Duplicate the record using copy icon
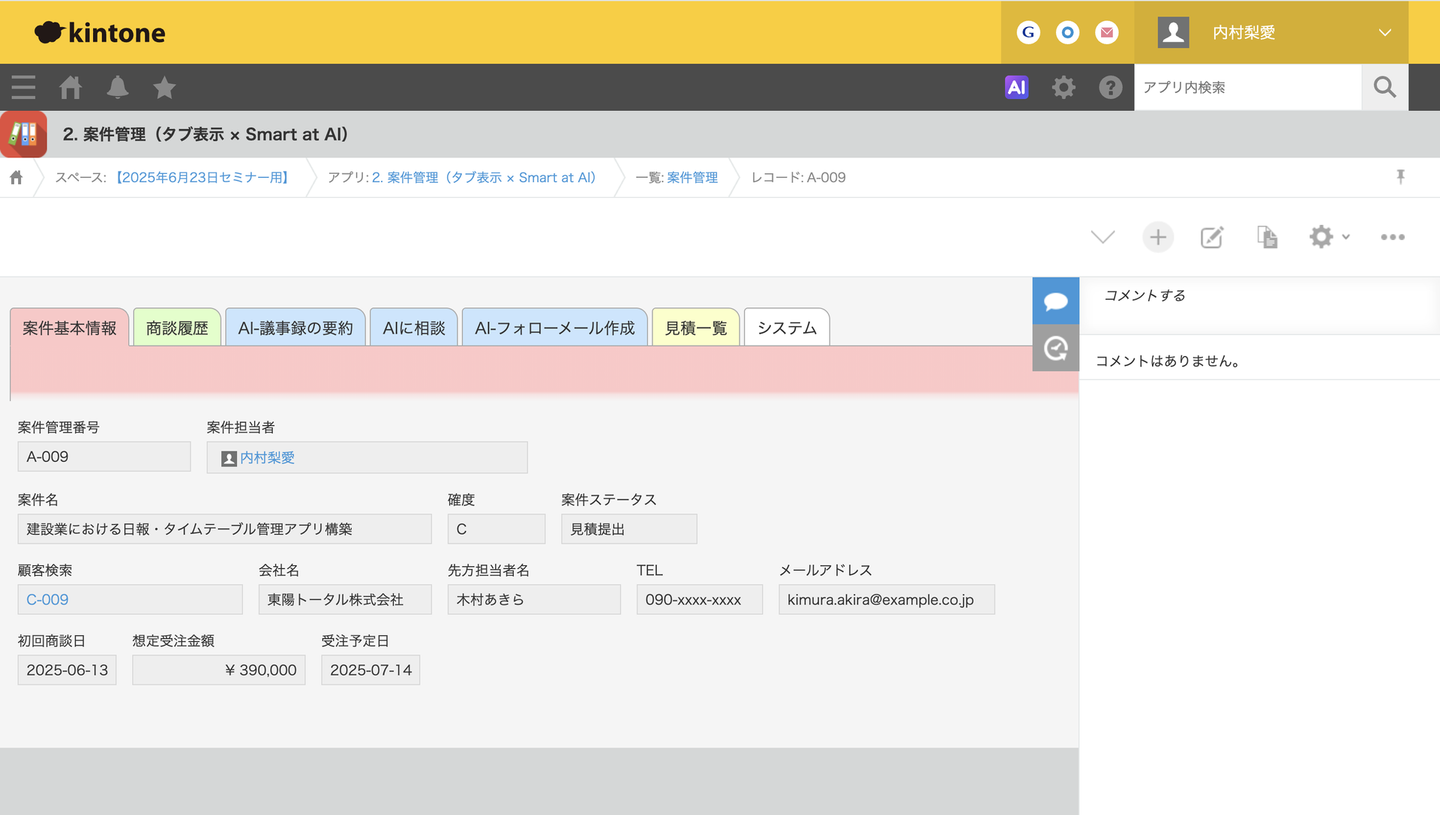This screenshot has height=815, width=1440. 1267,237
